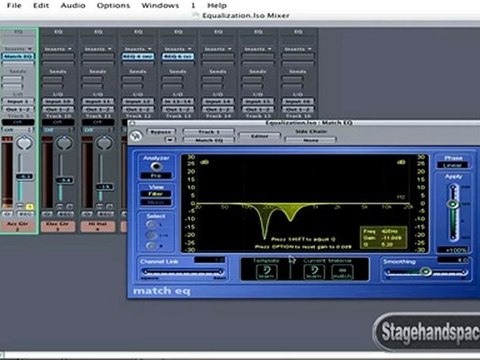Click the highlighted insert slot on Track 12 strip
The height and width of the screenshot is (360, 480).
pyautogui.click(x=138, y=57)
